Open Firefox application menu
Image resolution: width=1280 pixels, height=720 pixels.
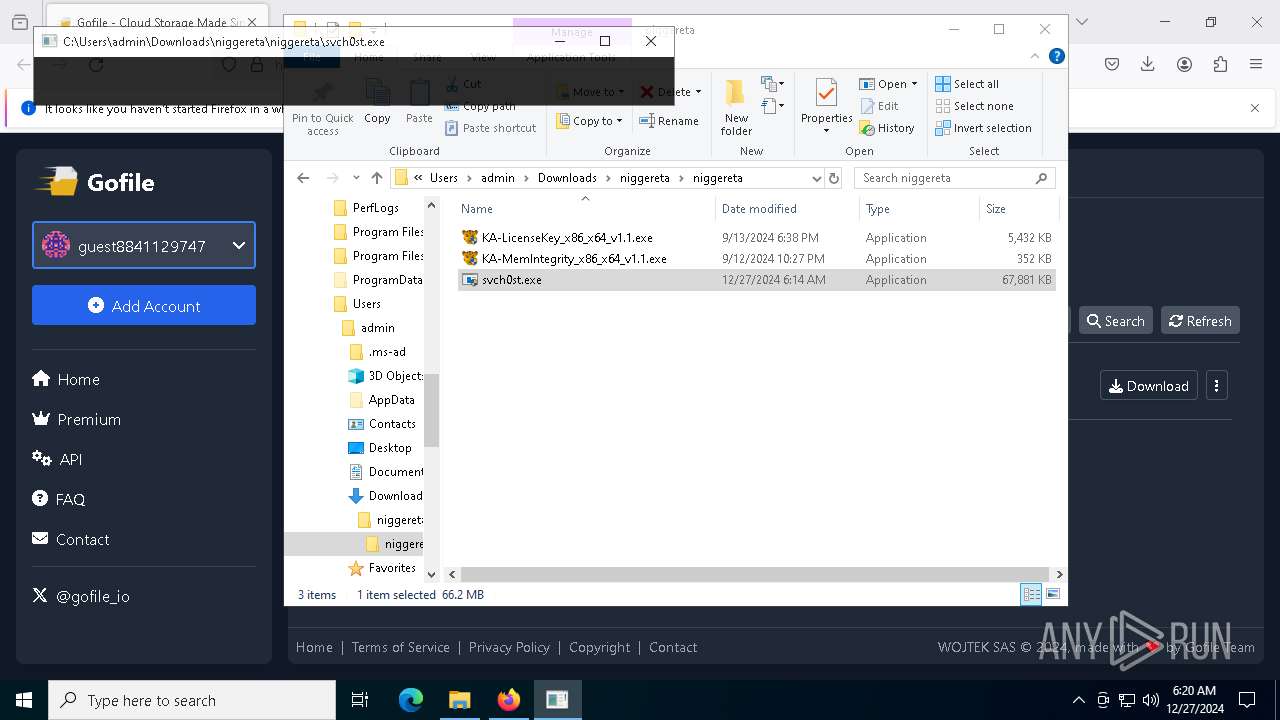(x=1256, y=64)
